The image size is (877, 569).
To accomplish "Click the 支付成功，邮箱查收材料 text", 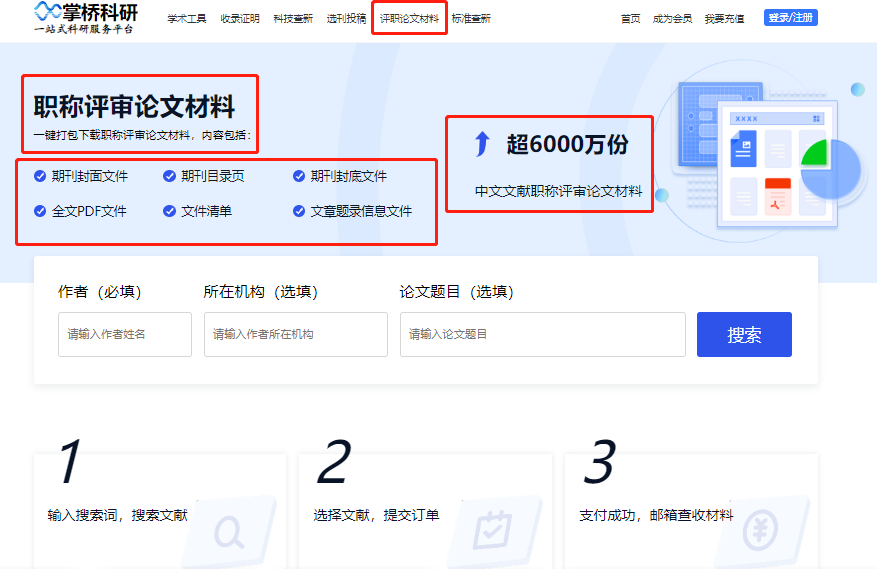I will point(656,515).
